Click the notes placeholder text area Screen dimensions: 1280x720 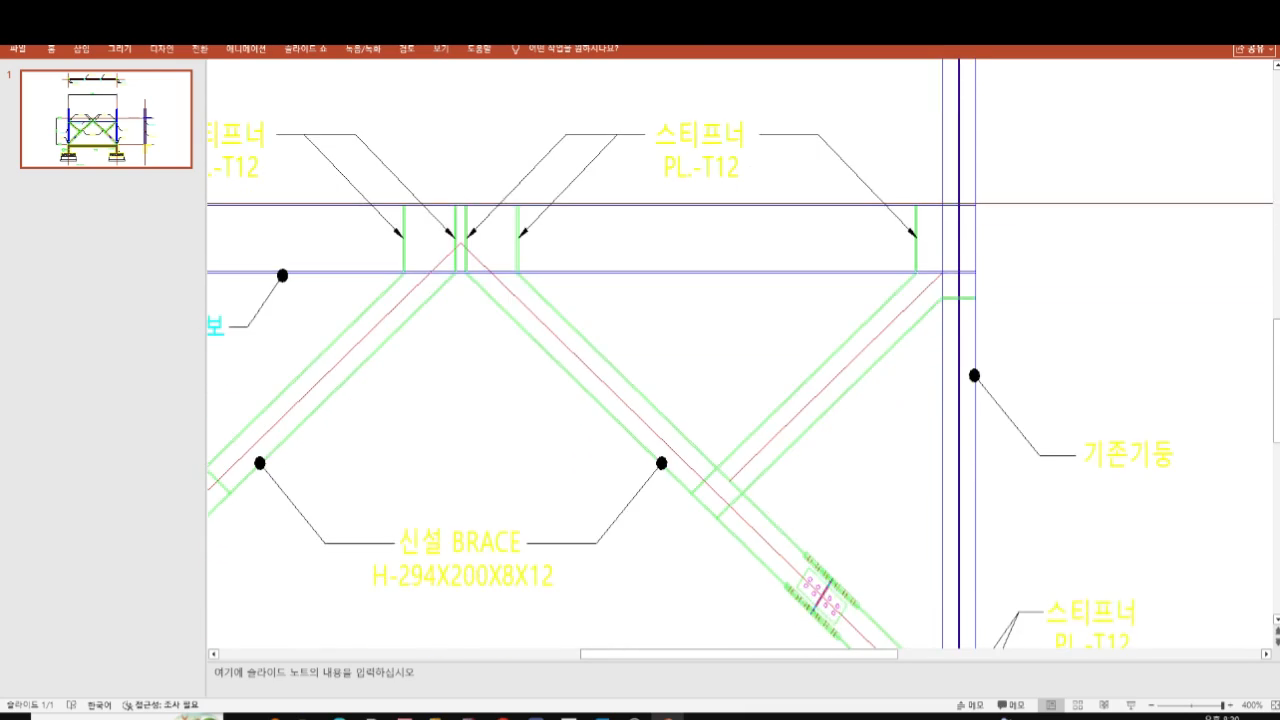click(x=314, y=673)
